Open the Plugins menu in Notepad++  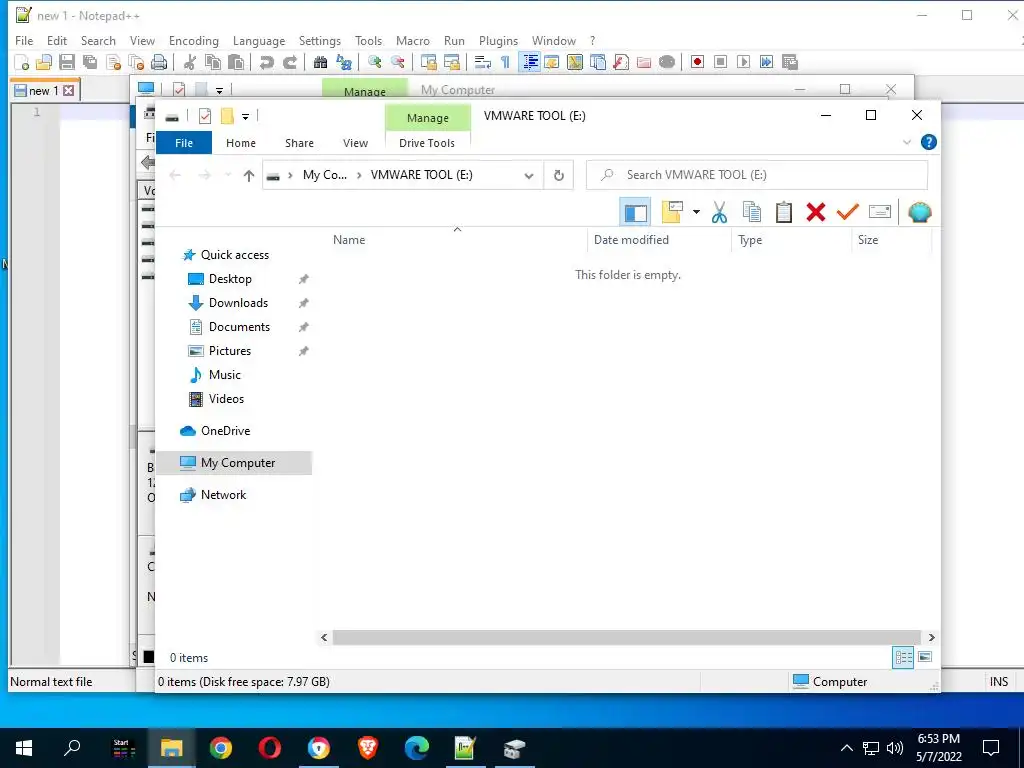[498, 40]
